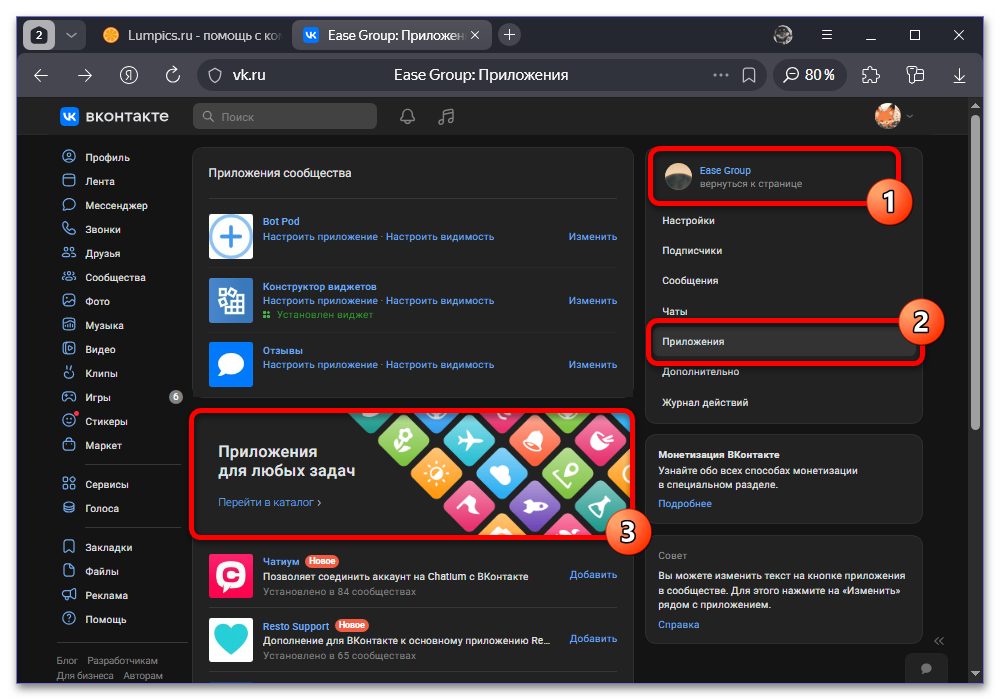Open Помощь in the sidebar
Screen dimensions: 1000x700
[x=105, y=619]
